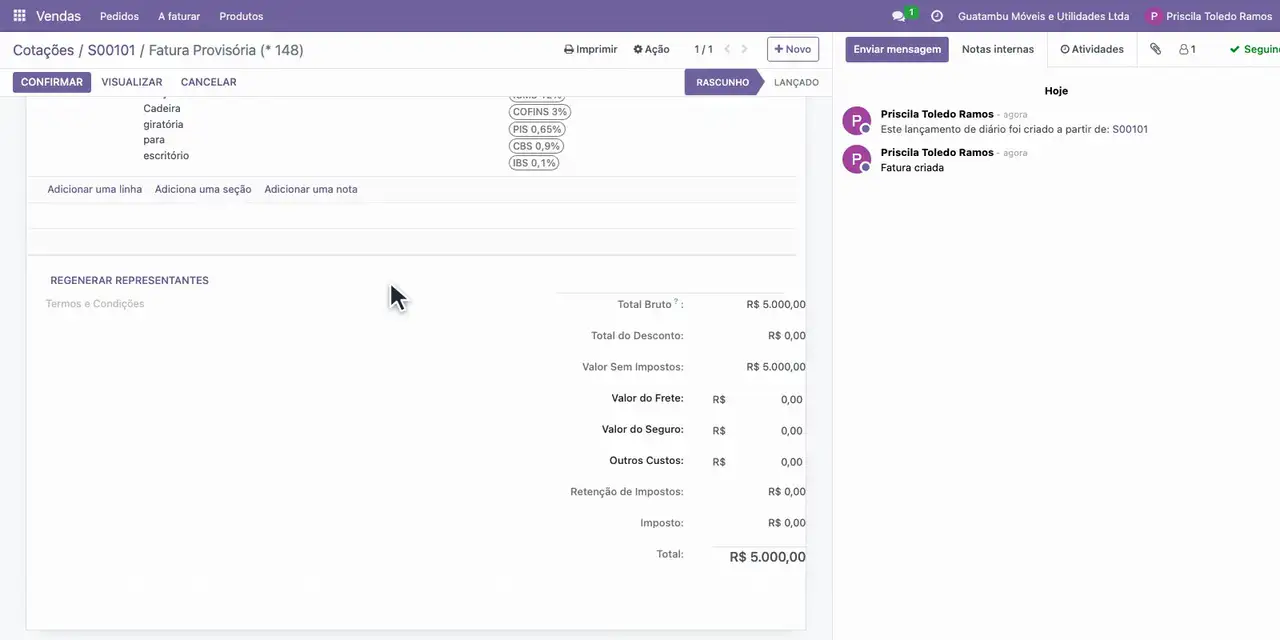This screenshot has width=1280, height=640.
Task: Select the Rascunho status stage
Action: (723, 82)
